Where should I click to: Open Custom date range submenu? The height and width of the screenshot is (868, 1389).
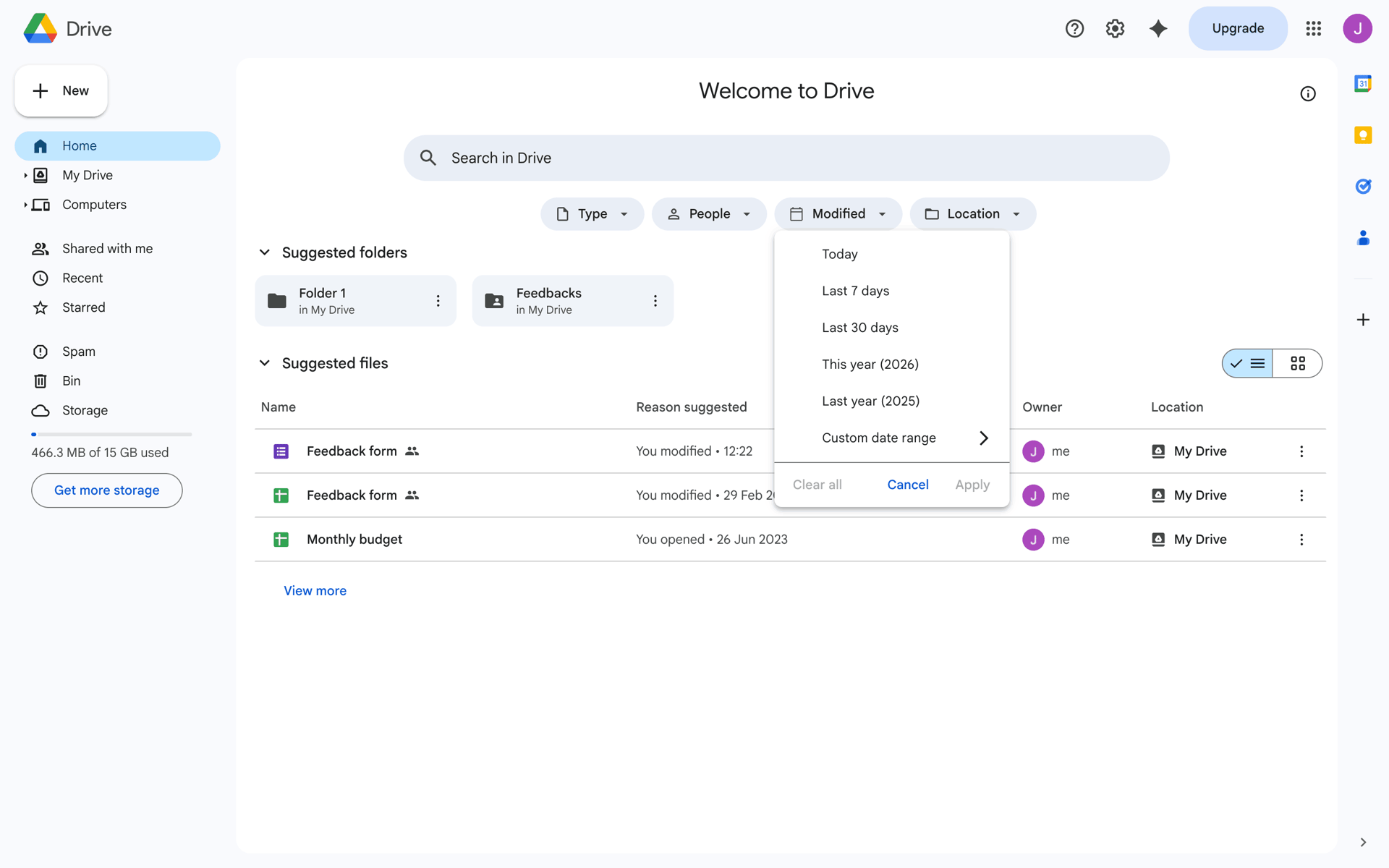(892, 438)
